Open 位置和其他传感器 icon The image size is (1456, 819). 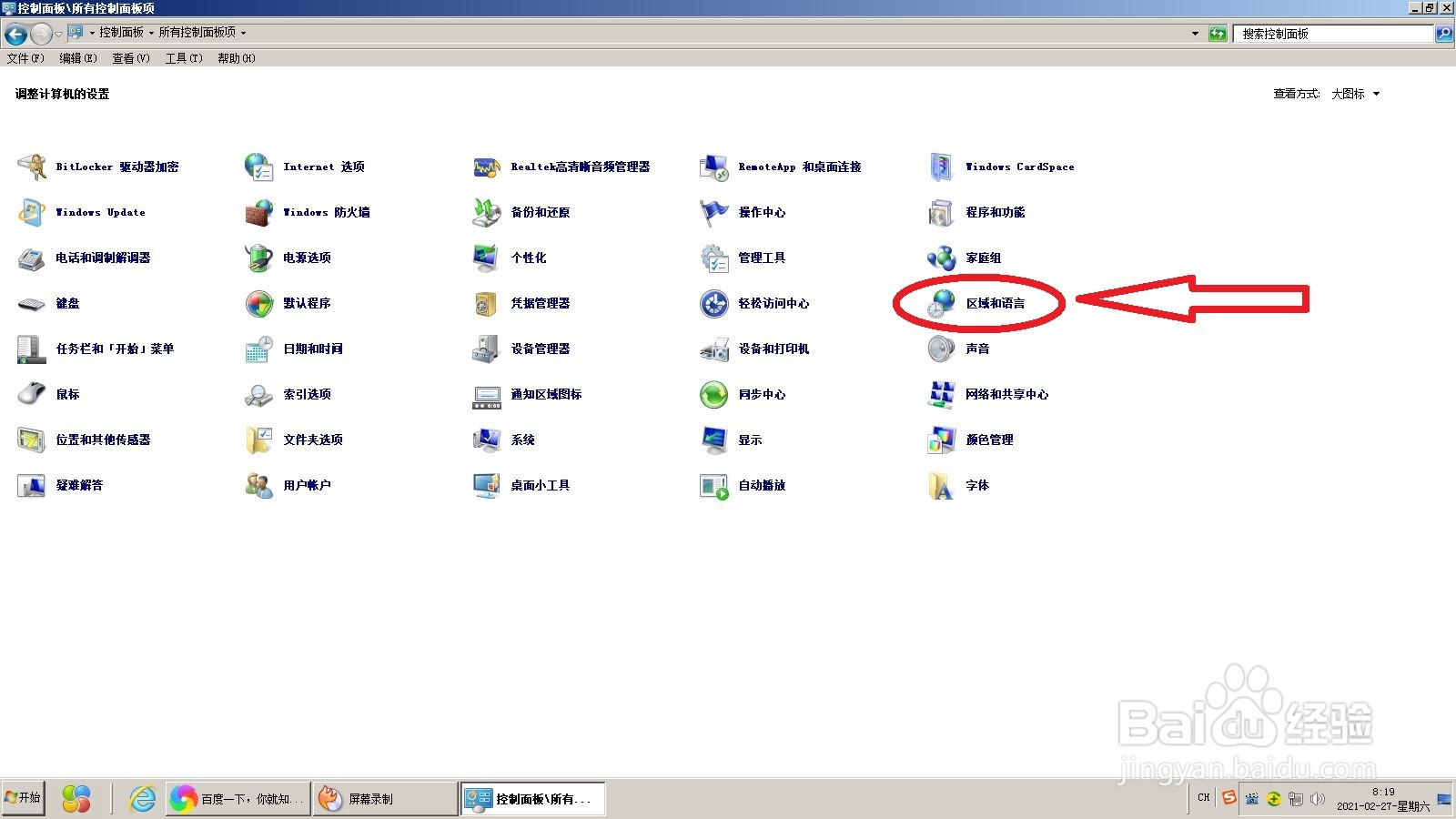click(x=32, y=440)
